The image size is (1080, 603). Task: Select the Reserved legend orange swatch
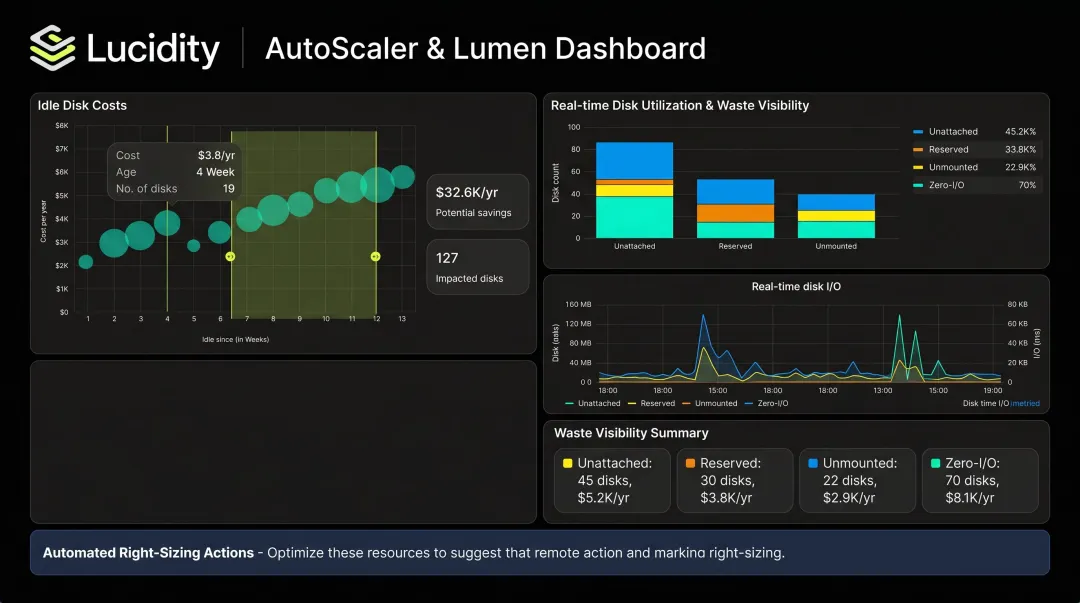click(917, 150)
